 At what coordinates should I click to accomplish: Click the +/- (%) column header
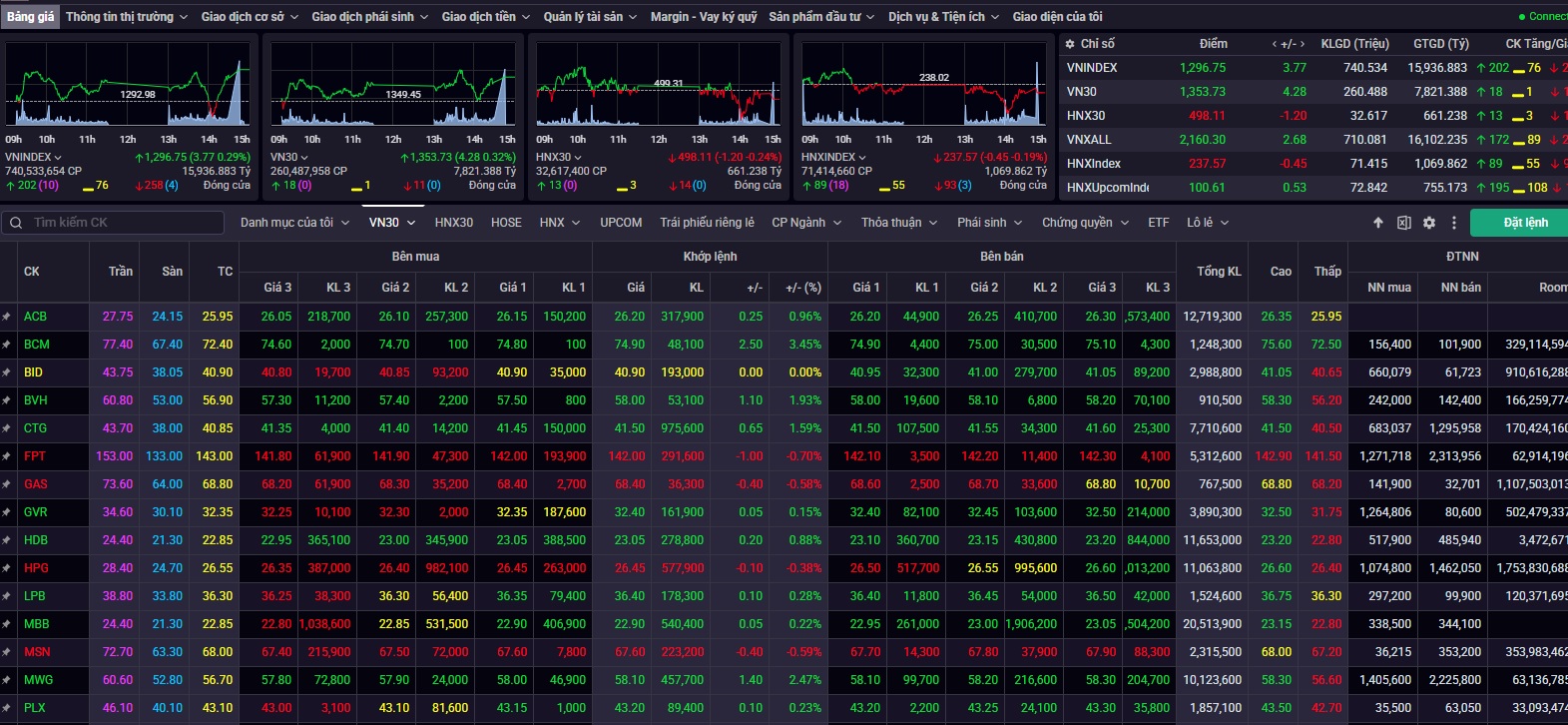[x=803, y=288]
